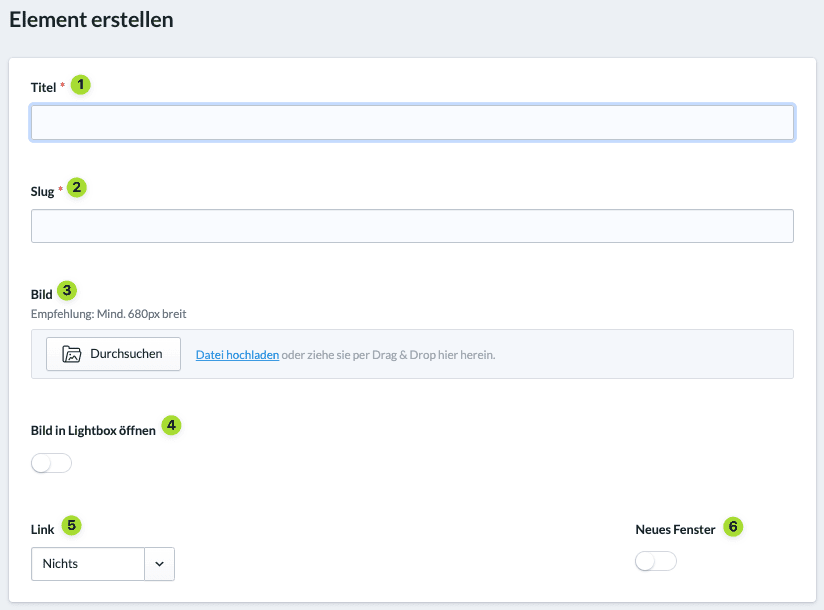Click the image folder icon in Durchsuchen
Viewport: 824px width, 610px height.
point(71,354)
